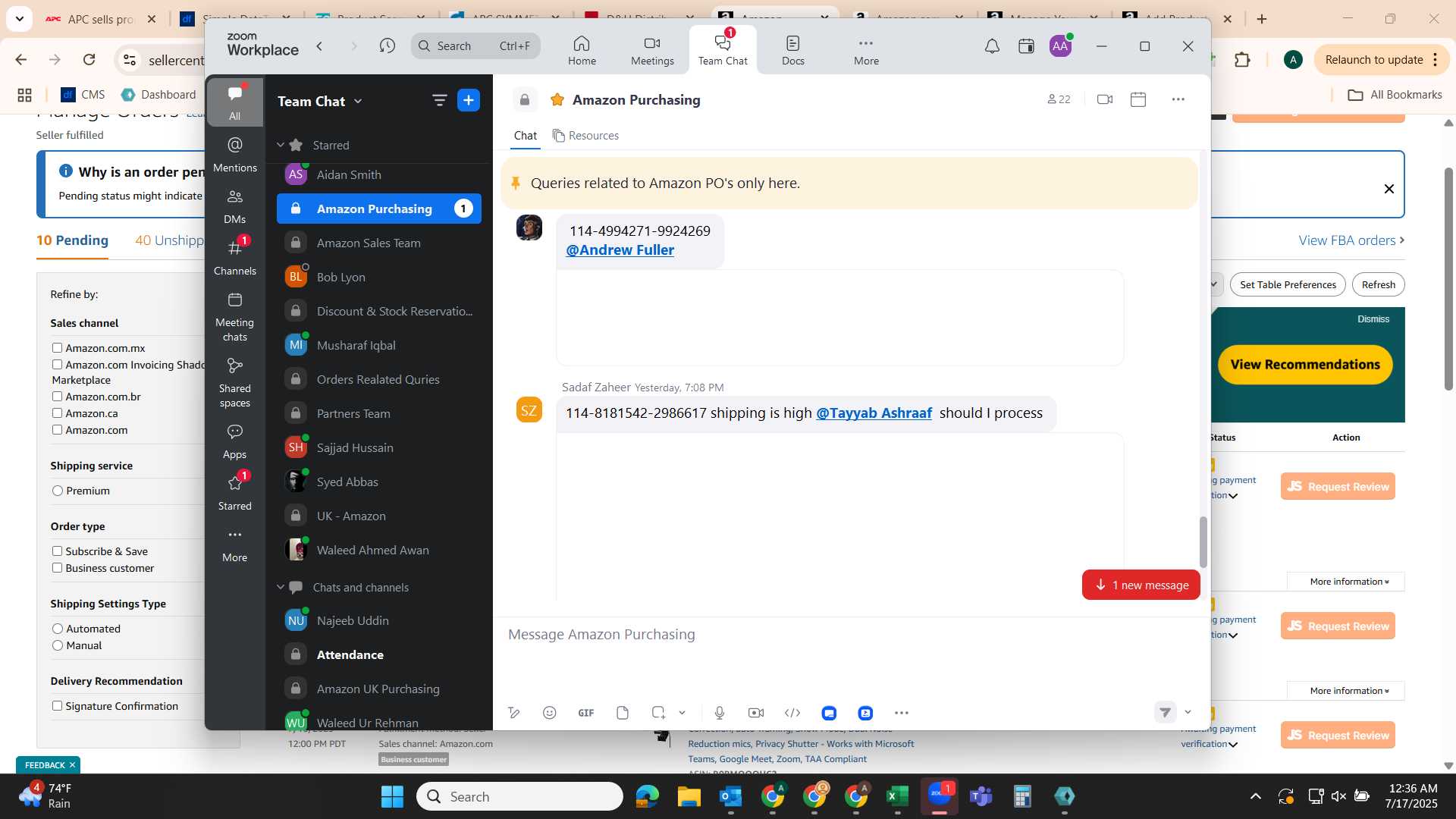The image size is (1456, 819).
Task: Check the Amazon.com checkbox
Action: pos(57,430)
